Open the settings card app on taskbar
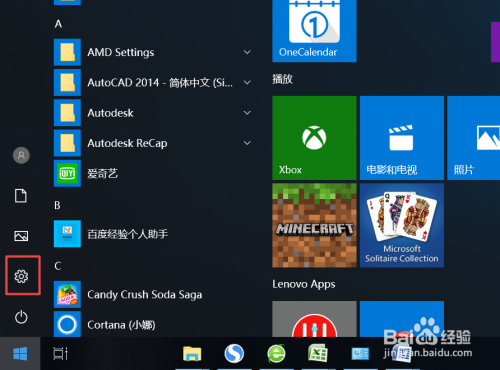The height and width of the screenshot is (370, 500). (x=360, y=354)
